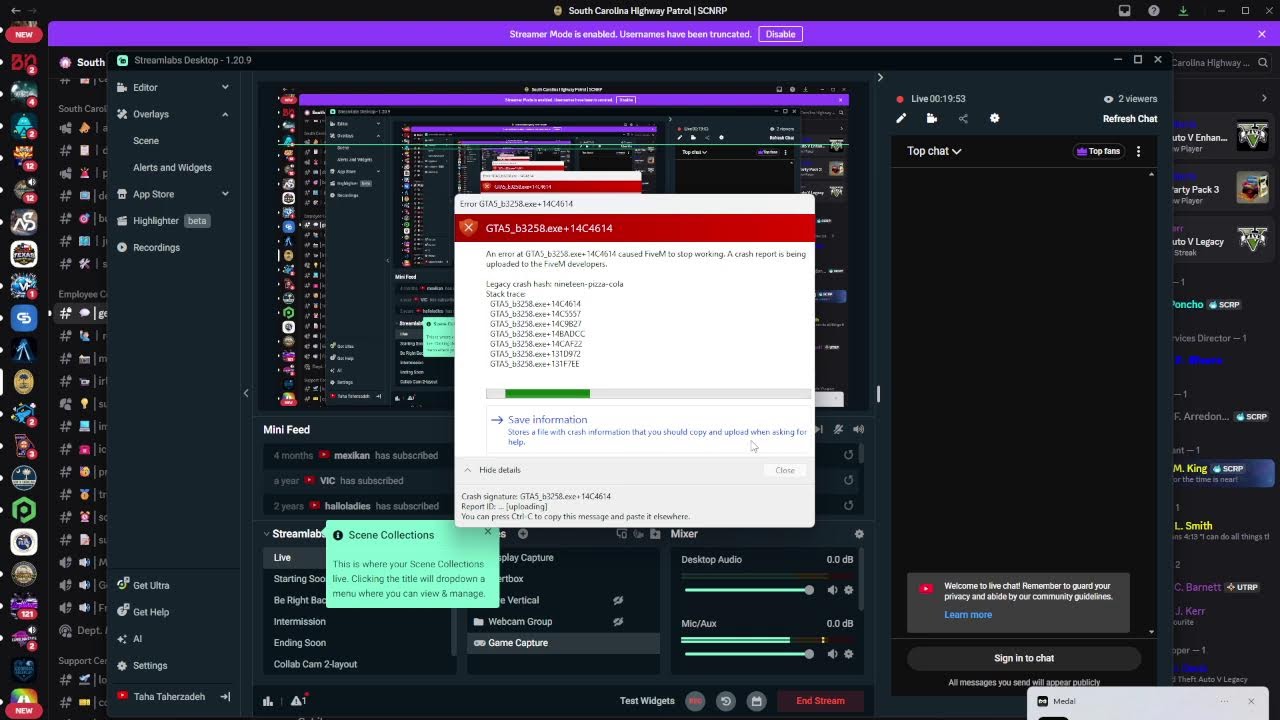
Task: Toggle visibility of Webcam Group source
Action: point(618,622)
